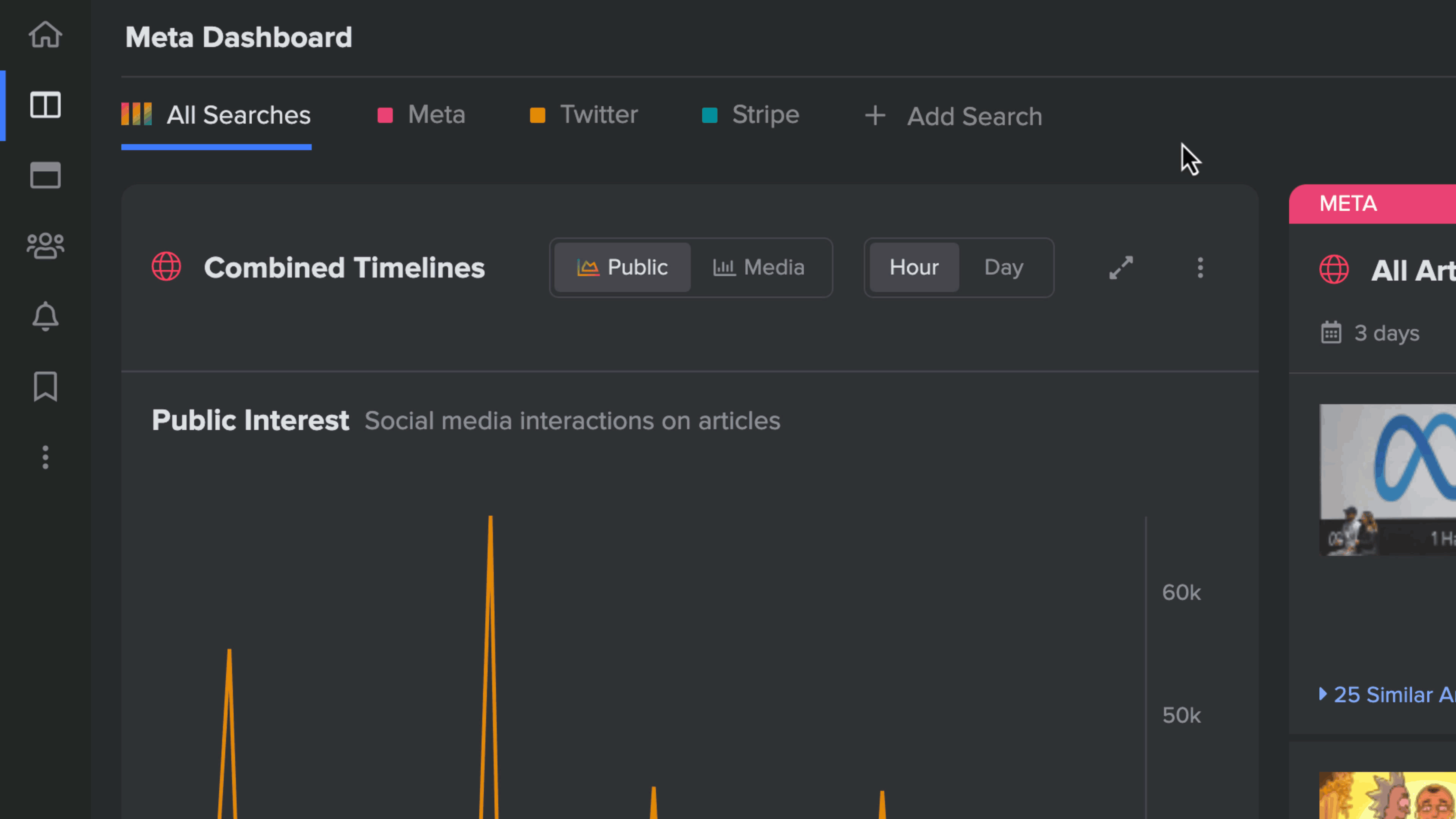This screenshot has width=1456, height=819.
Task: Switch to the Meta search tab
Action: [422, 115]
